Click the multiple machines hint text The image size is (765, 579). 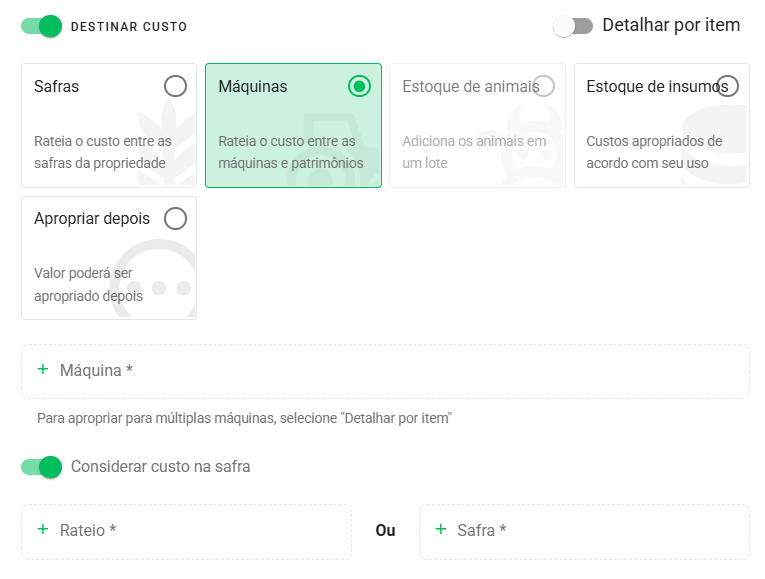pyautogui.click(x=244, y=418)
